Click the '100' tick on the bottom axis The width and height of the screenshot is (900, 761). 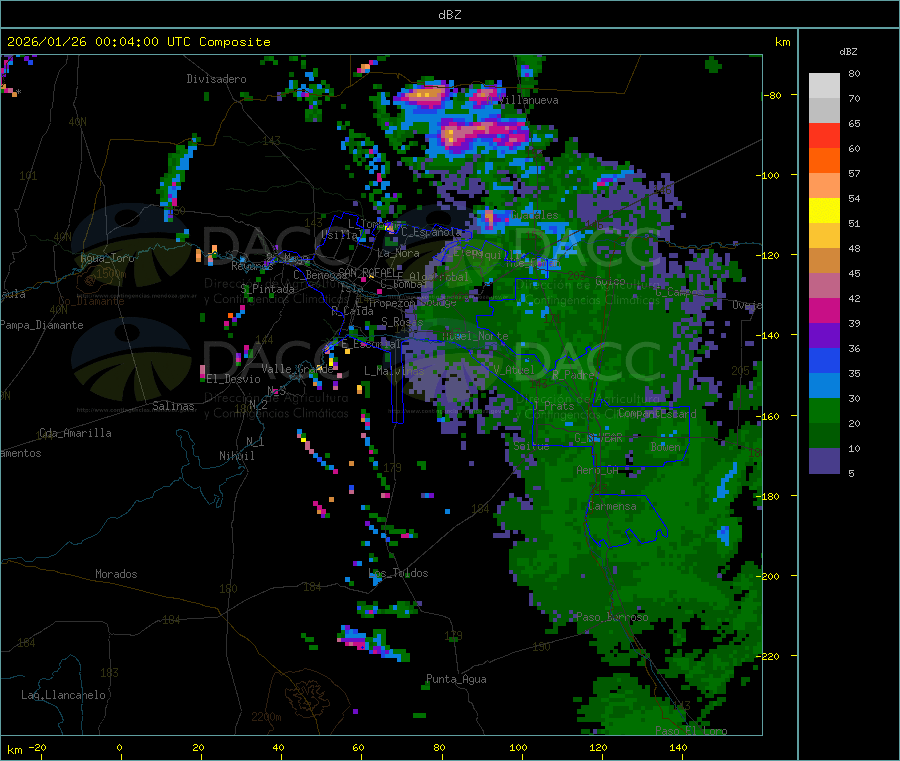(x=518, y=747)
